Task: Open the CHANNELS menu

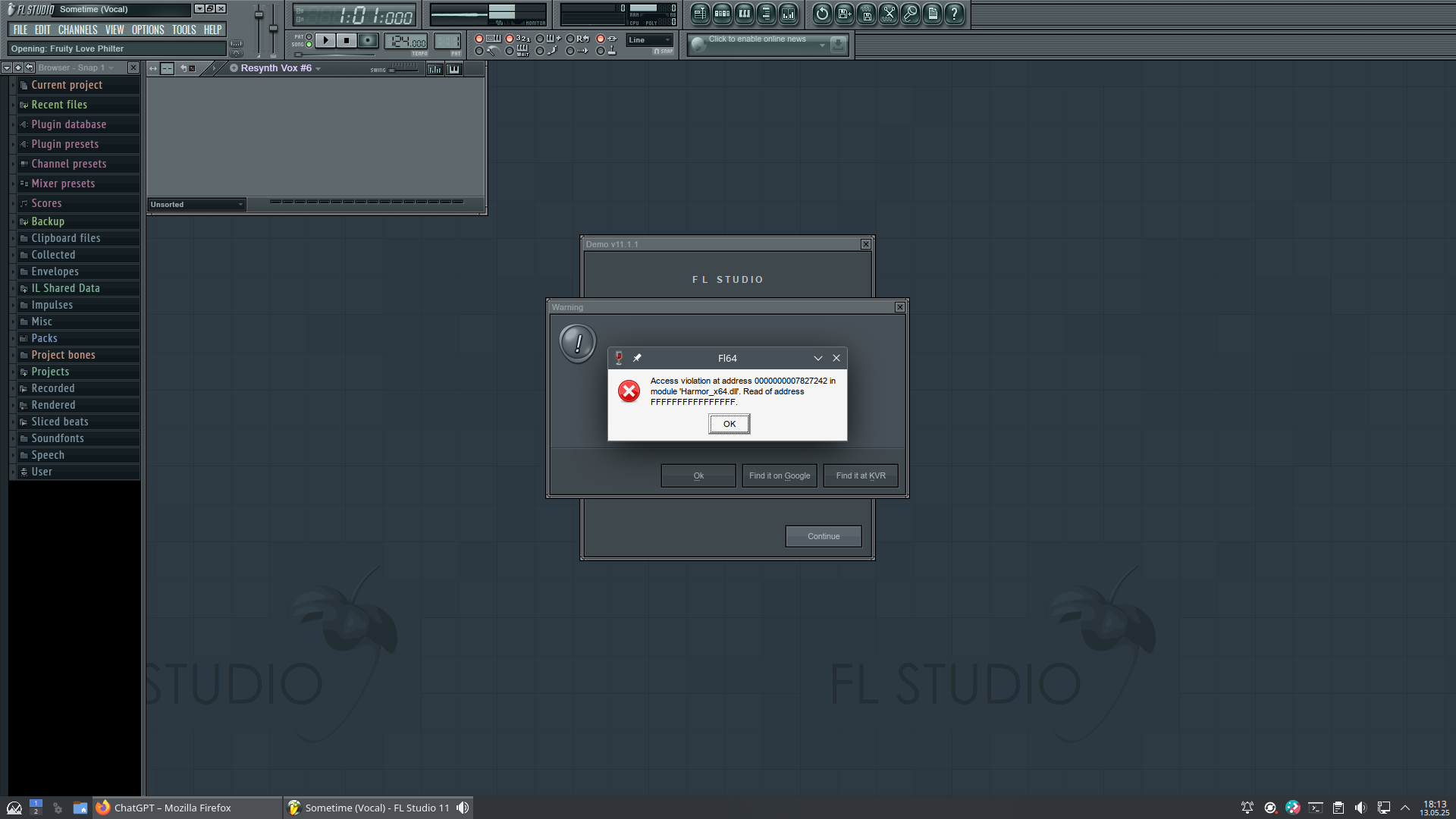Action: [x=78, y=30]
